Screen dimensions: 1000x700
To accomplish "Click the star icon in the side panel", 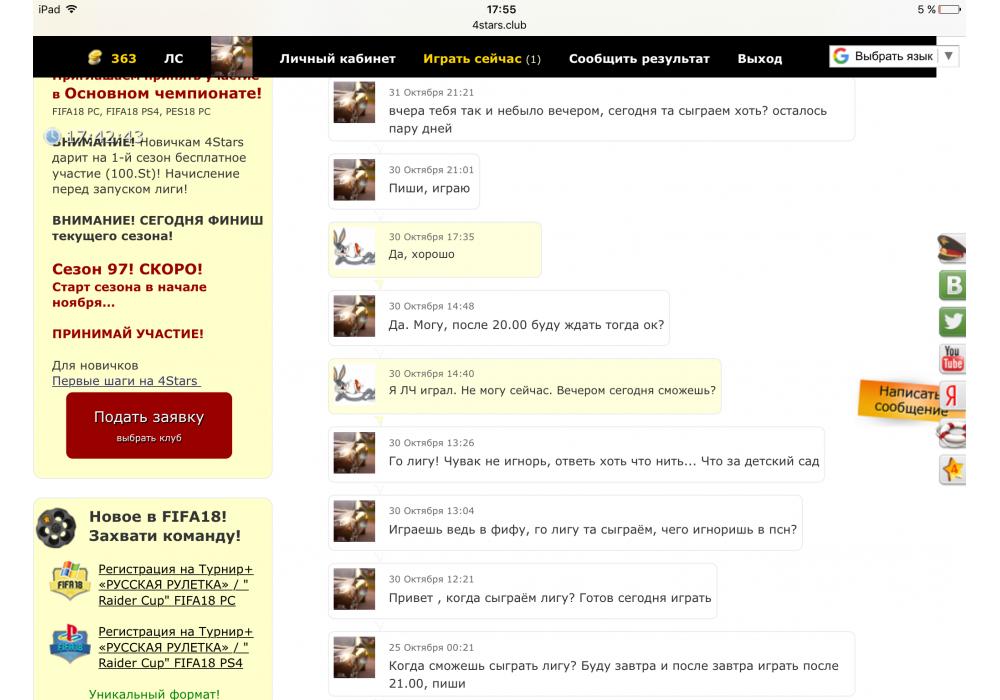I will (x=953, y=470).
